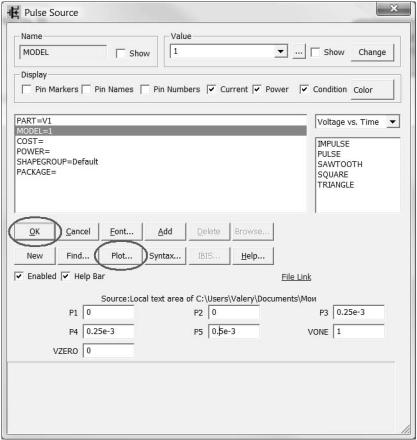
Task: Open the Font... dialog
Action: [x=122, y=231]
